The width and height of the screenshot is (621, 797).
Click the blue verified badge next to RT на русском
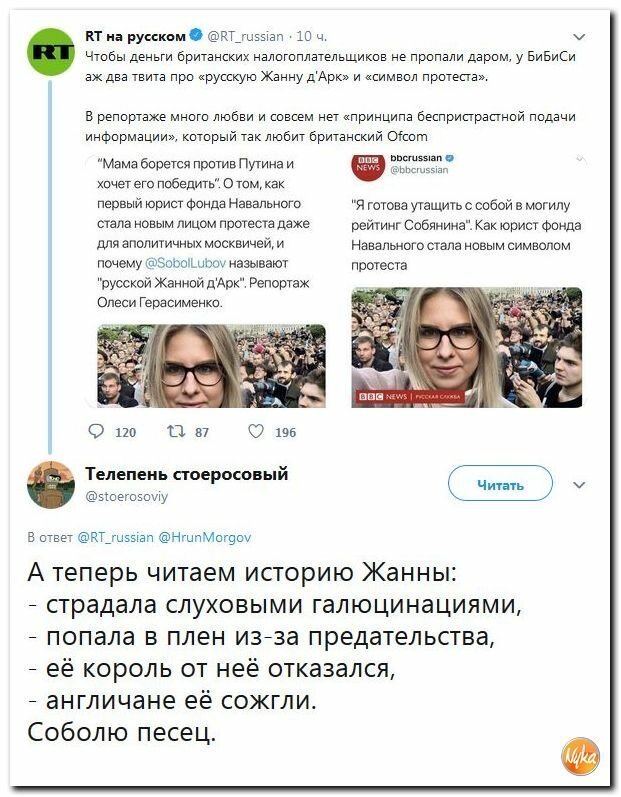point(196,36)
